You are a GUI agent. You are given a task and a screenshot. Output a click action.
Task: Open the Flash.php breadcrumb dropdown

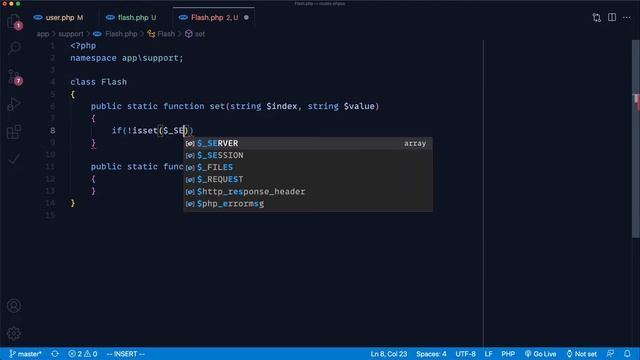pos(116,34)
